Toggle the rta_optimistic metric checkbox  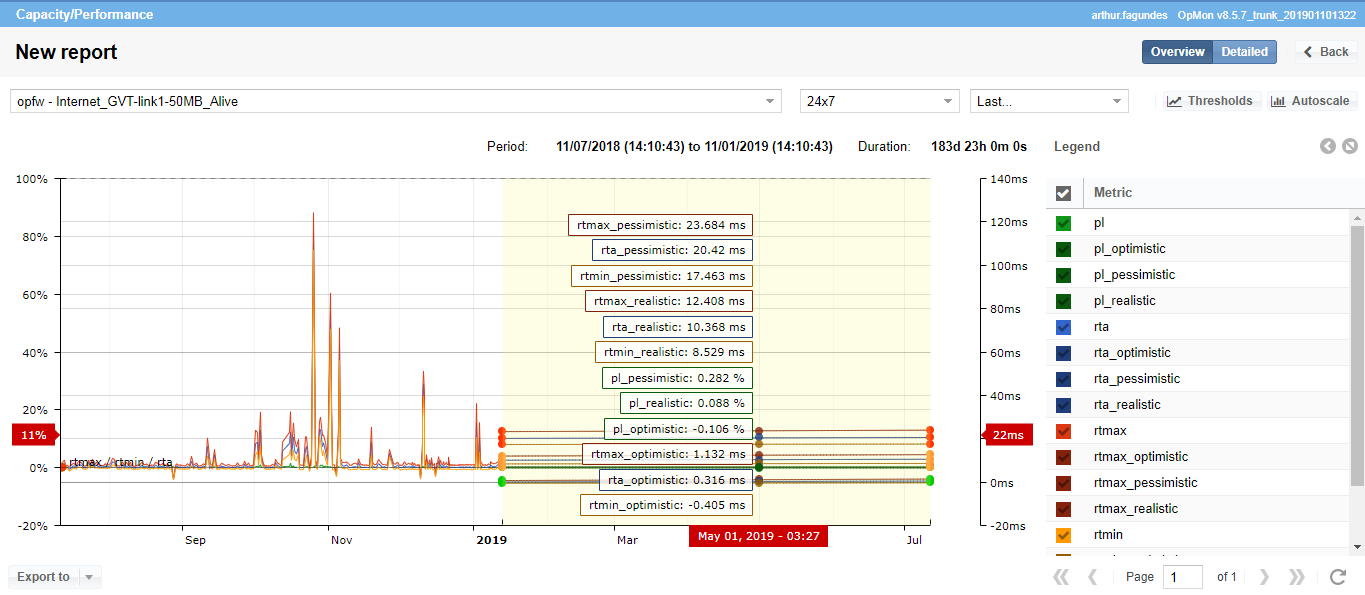tap(1064, 353)
